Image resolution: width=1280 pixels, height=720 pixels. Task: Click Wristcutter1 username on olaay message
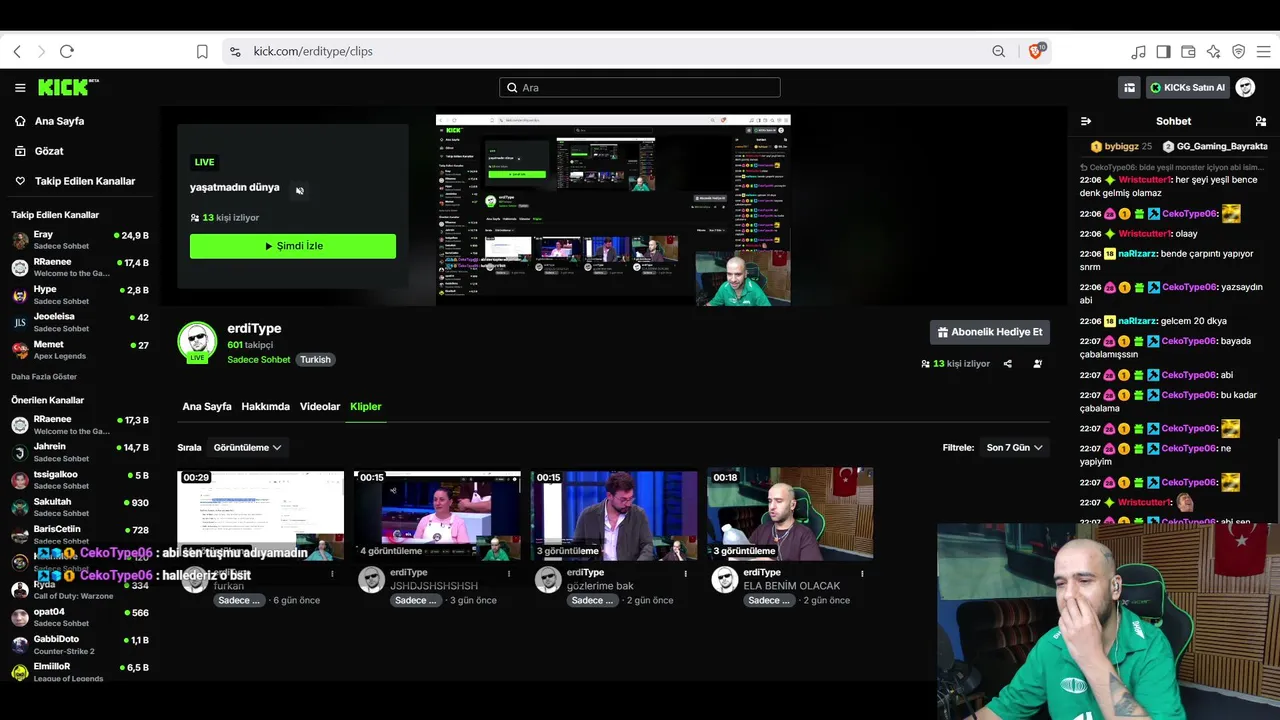tap(1145, 233)
